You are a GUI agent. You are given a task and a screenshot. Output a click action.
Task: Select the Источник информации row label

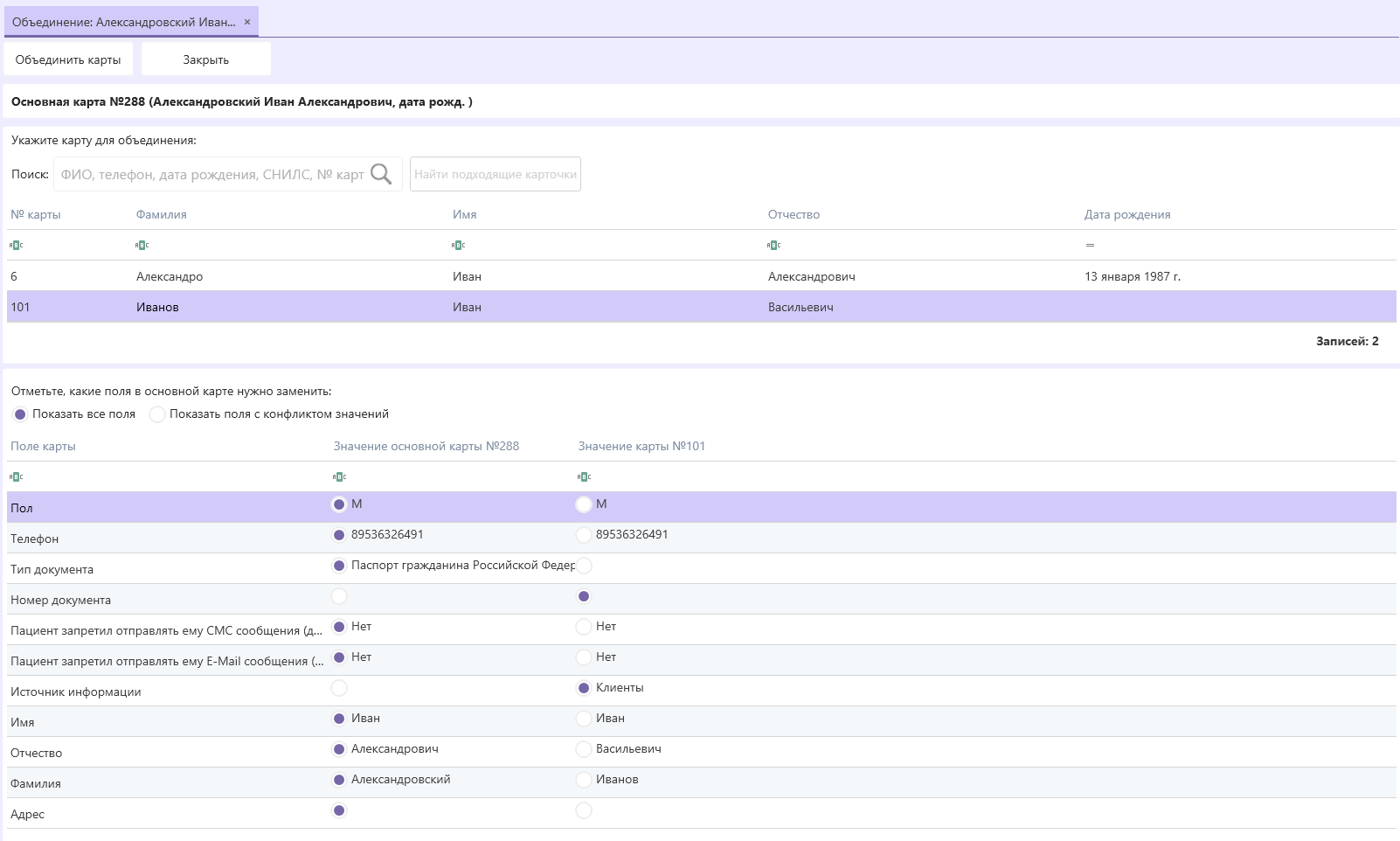[x=76, y=692]
